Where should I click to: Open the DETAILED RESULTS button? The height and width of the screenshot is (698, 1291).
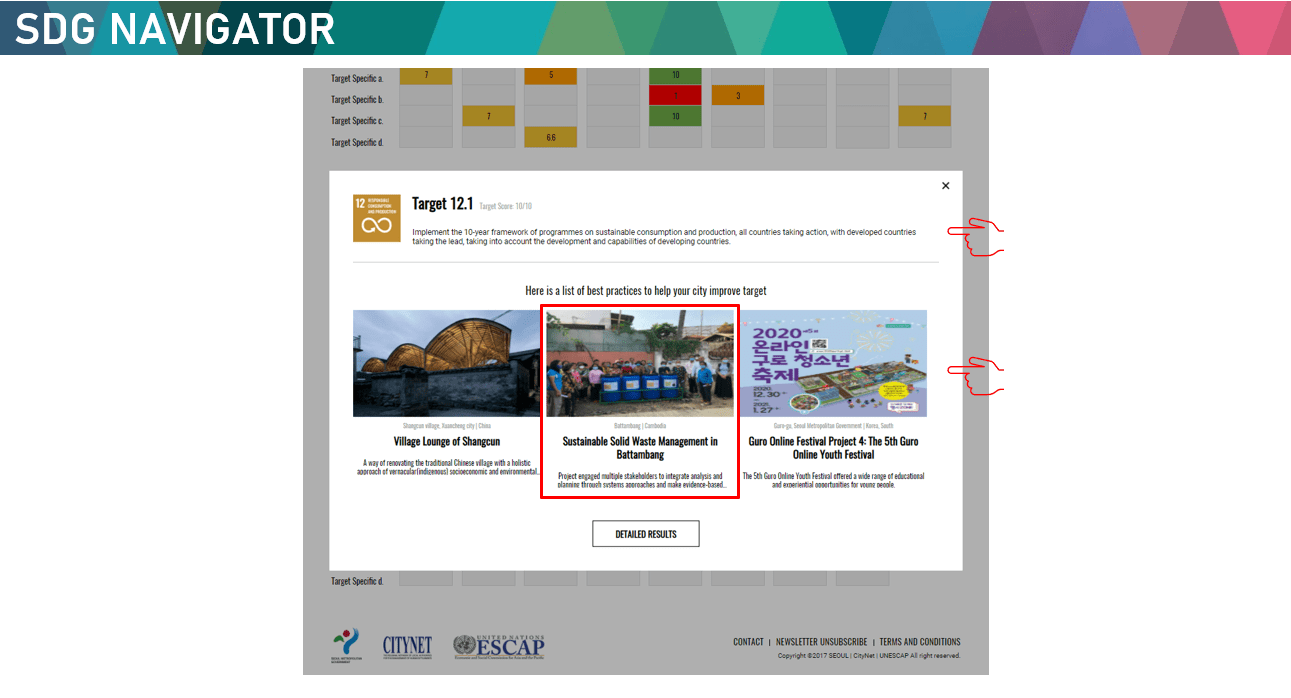tap(645, 534)
